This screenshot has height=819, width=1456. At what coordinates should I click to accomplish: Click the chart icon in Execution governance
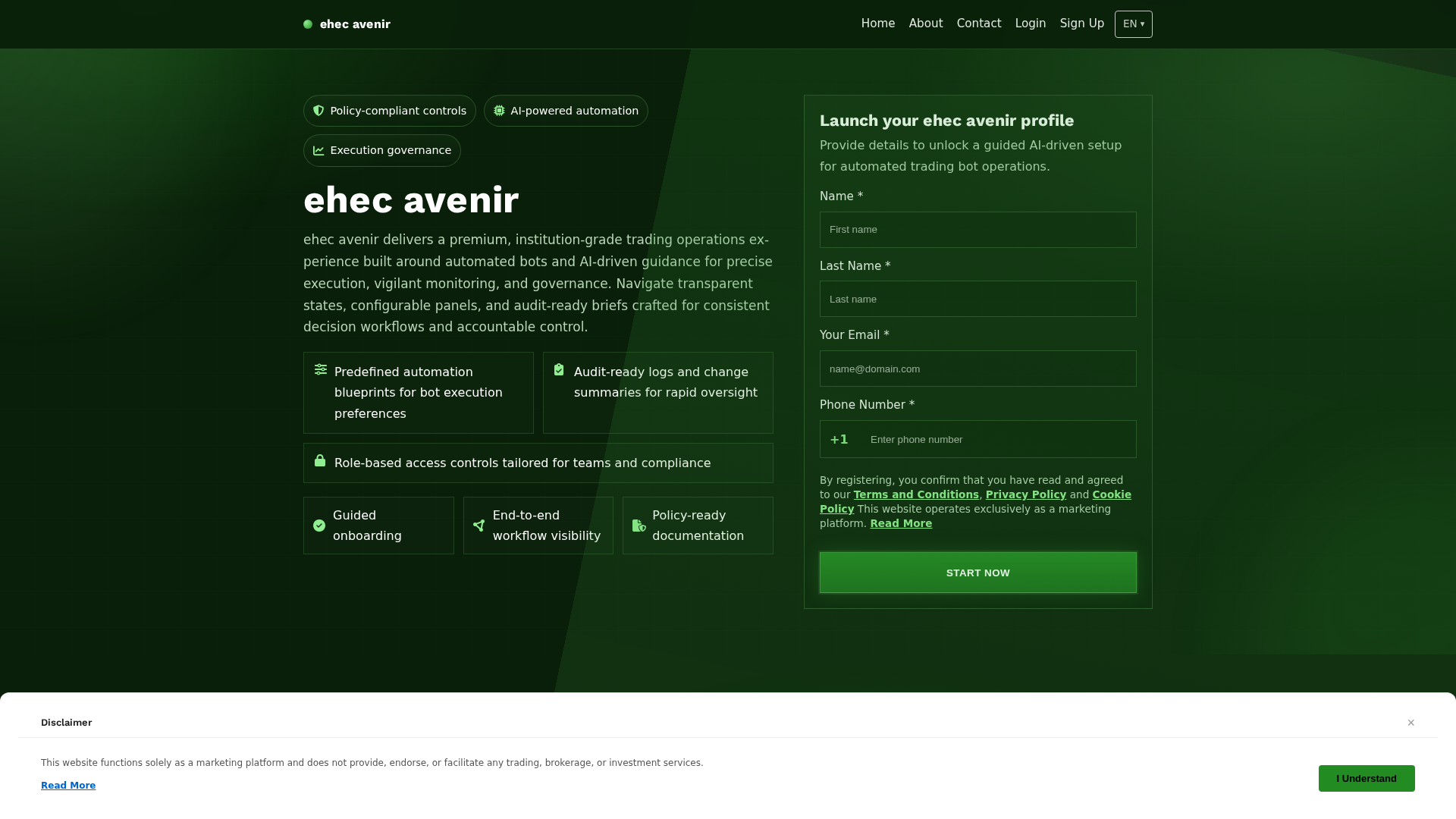(318, 150)
